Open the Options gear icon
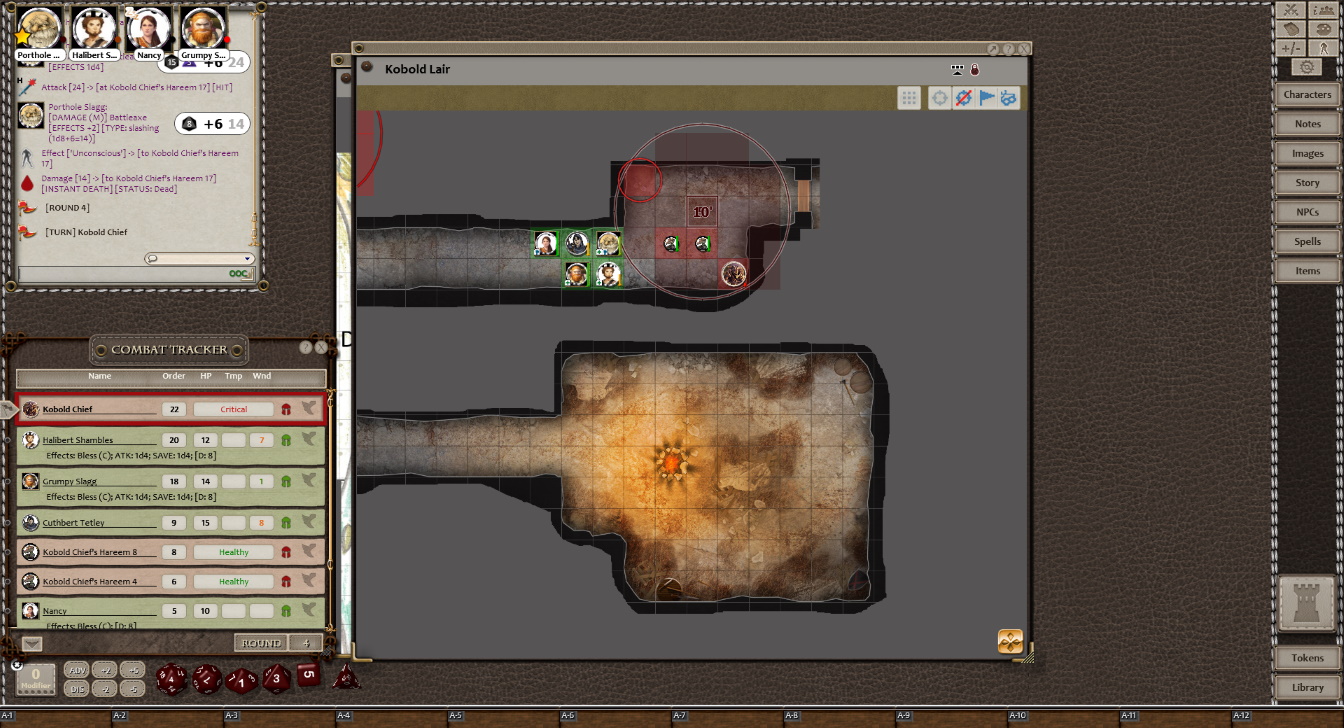This screenshot has height=728, width=1344. [x=1307, y=67]
